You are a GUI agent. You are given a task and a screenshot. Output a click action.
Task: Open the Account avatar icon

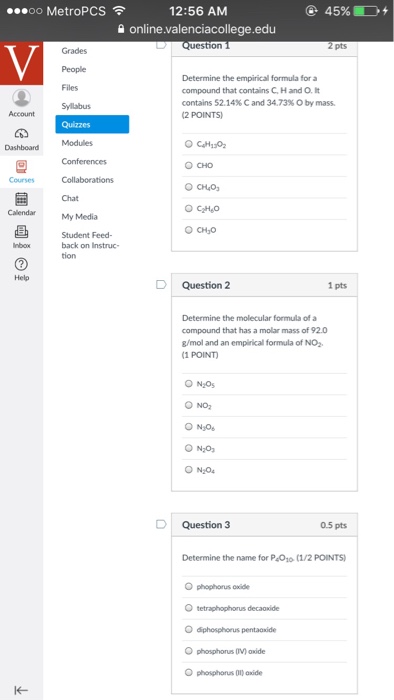[x=21, y=98]
